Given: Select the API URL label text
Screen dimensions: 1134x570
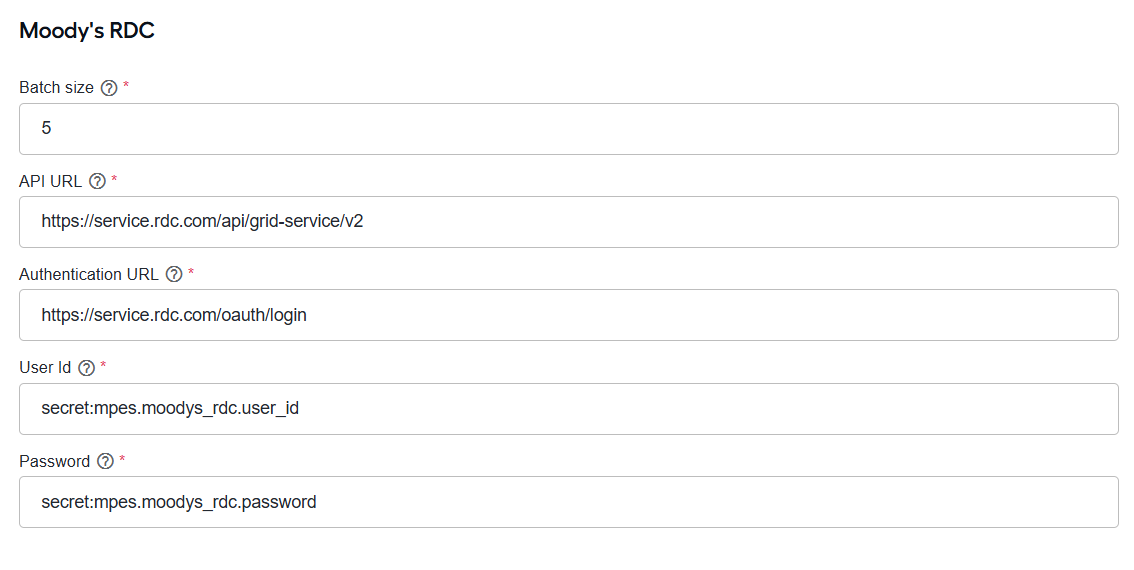Looking at the screenshot, I should tap(51, 182).
